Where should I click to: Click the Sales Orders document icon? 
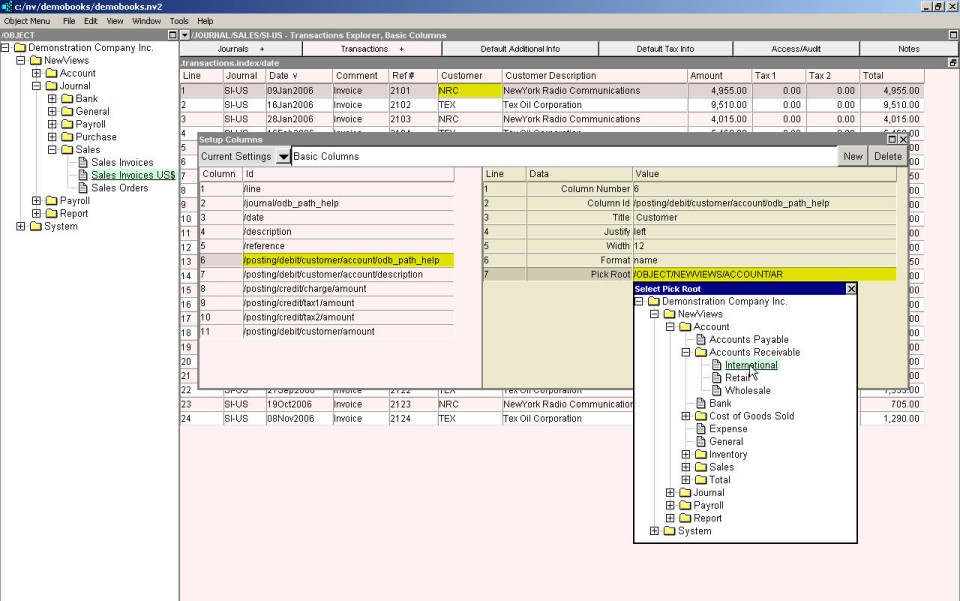click(x=83, y=188)
